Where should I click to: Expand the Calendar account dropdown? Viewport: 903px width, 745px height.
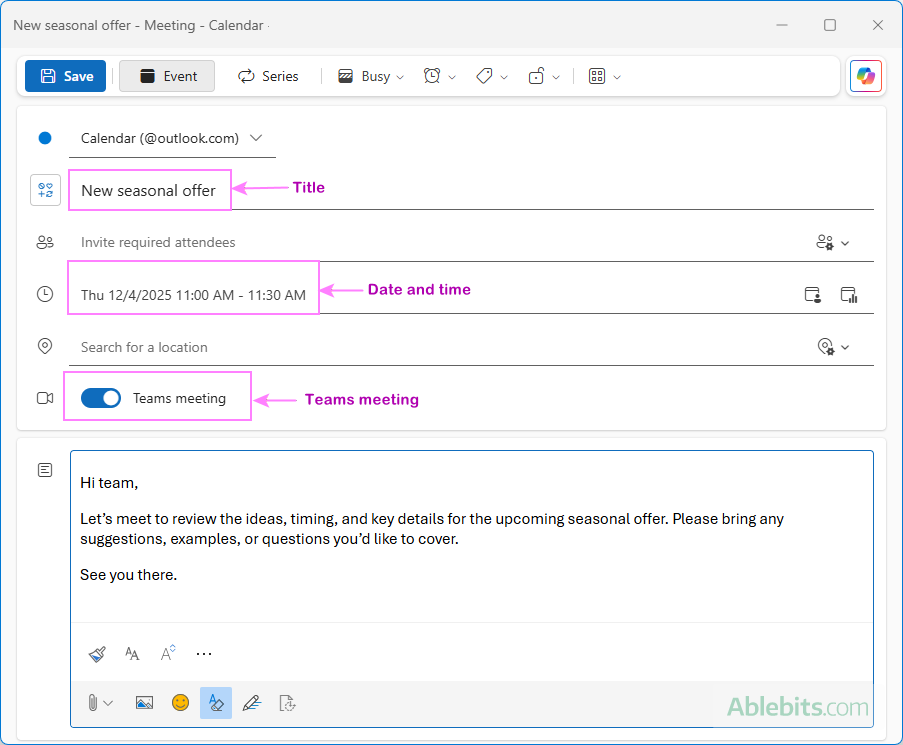256,138
